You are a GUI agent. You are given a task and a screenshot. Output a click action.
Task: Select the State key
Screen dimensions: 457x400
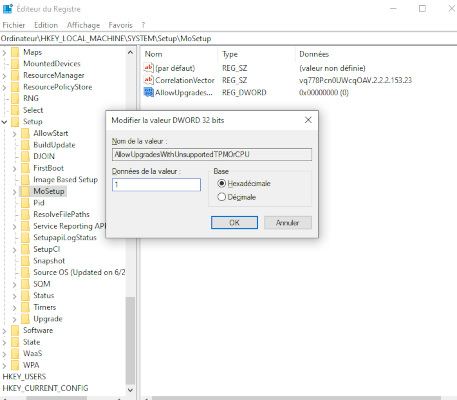pyautogui.click(x=32, y=342)
